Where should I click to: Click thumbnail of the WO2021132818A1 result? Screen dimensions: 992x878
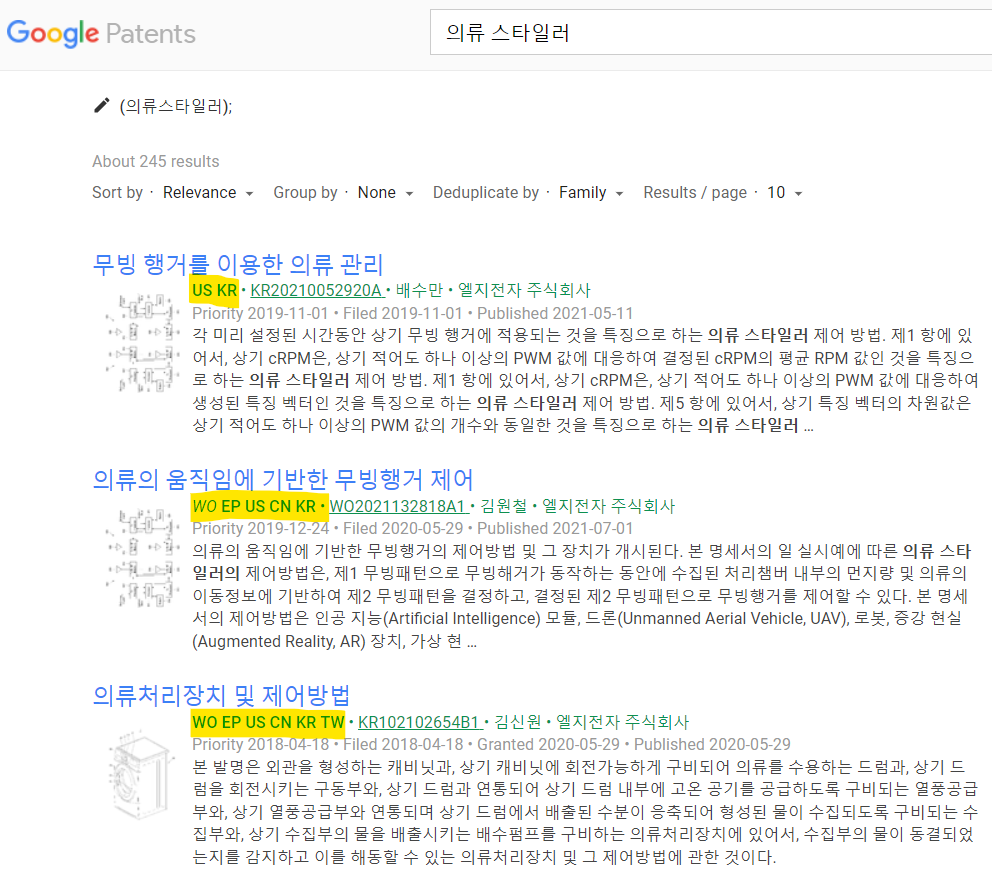pos(144,558)
